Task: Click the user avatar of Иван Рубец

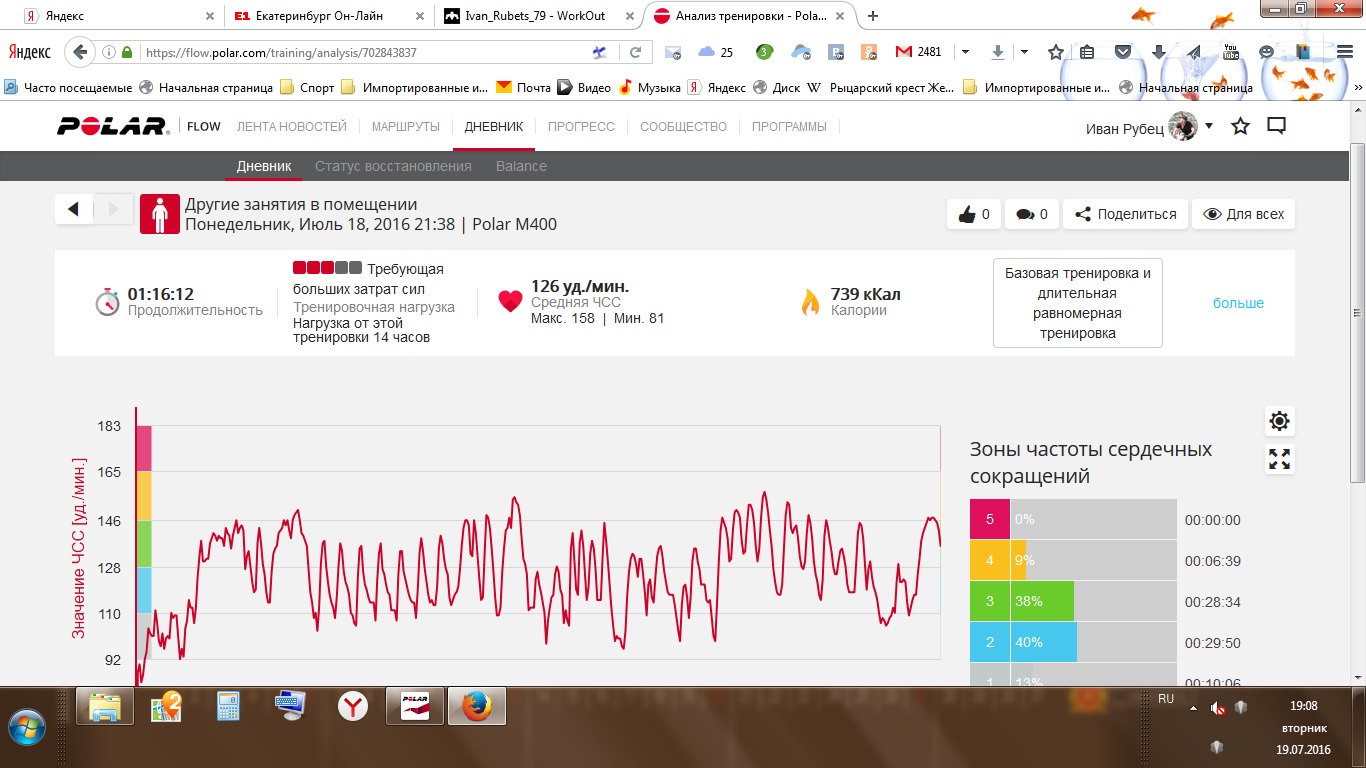Action: (x=1183, y=127)
